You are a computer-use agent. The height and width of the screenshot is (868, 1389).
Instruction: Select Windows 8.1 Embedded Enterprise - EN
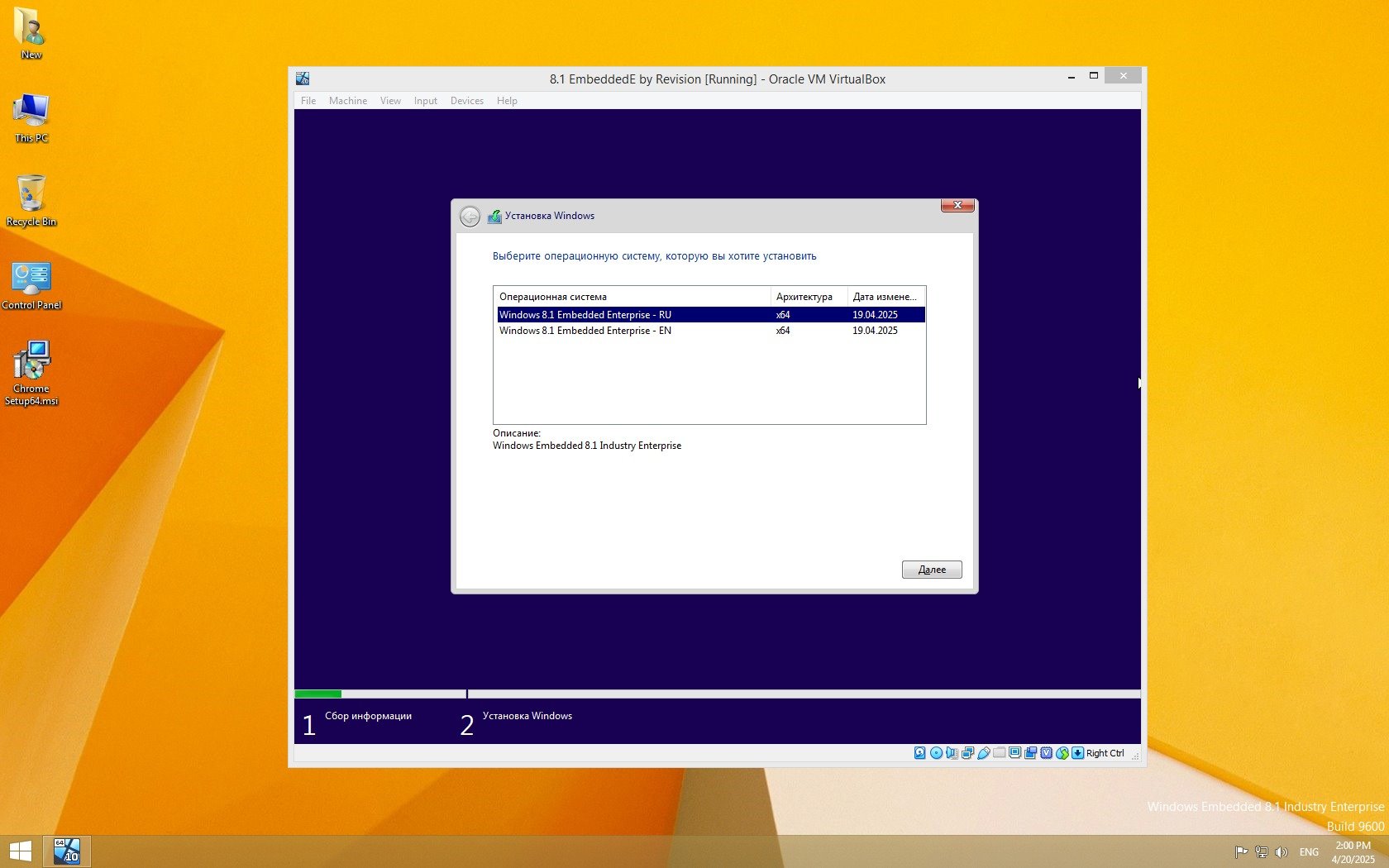pyautogui.click(x=585, y=331)
